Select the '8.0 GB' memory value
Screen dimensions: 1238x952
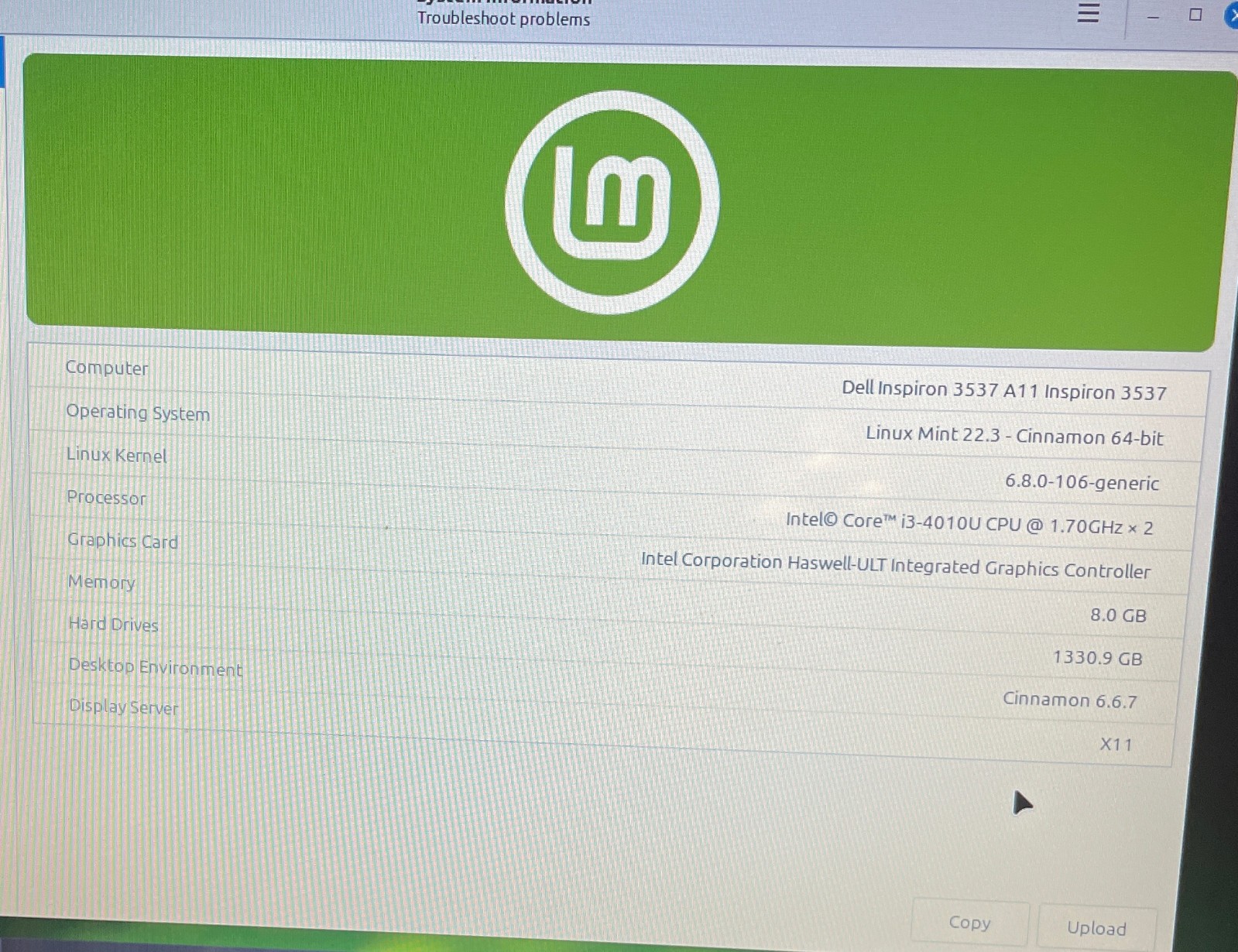[x=1118, y=615]
